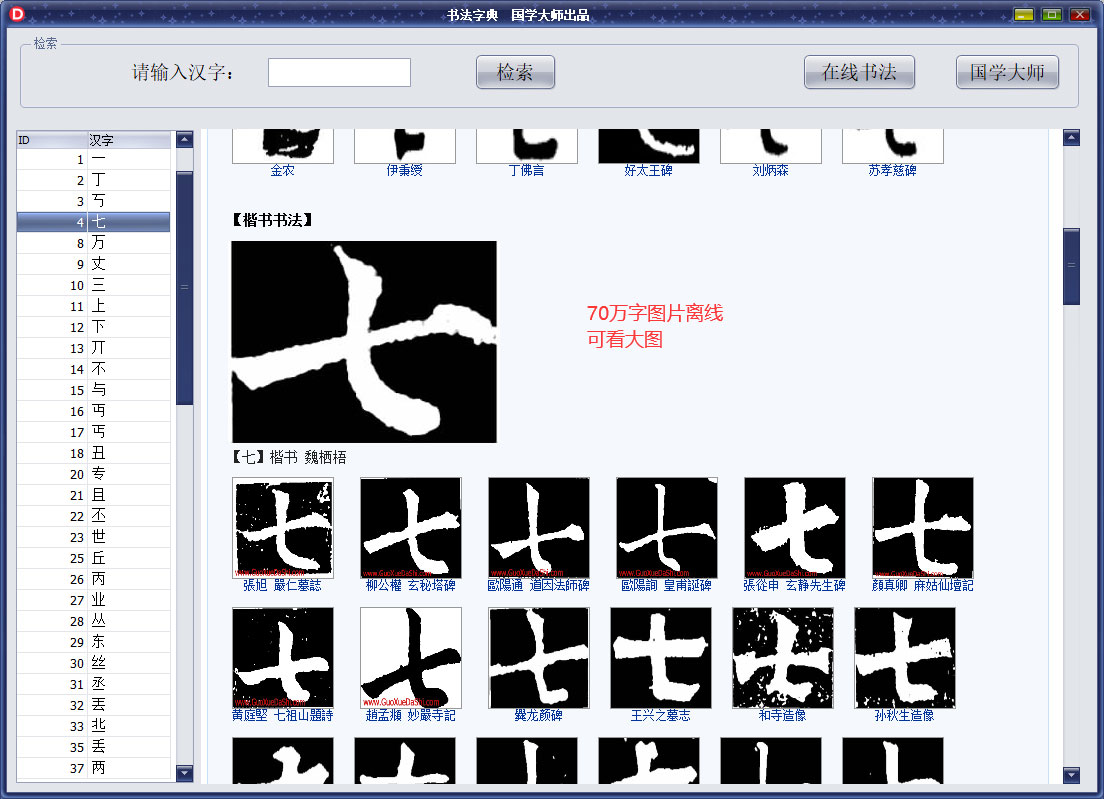Click the 苏孝慈碑 link
The image size is (1104, 799).
pyautogui.click(x=892, y=170)
